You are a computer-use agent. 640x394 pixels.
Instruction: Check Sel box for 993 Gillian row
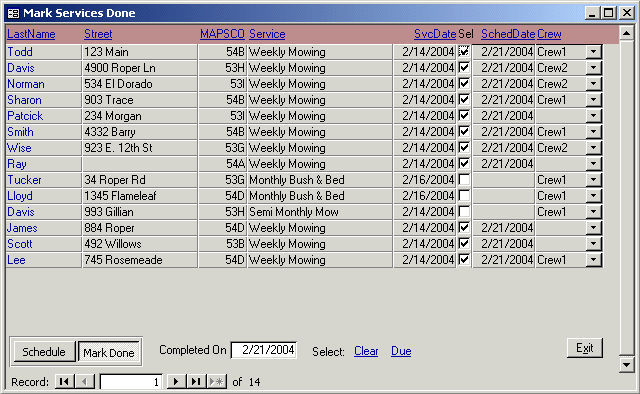point(464,211)
